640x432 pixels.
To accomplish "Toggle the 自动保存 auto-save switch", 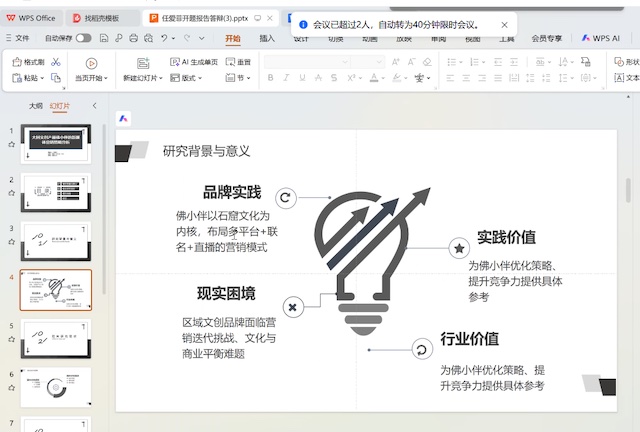I will coord(83,38).
